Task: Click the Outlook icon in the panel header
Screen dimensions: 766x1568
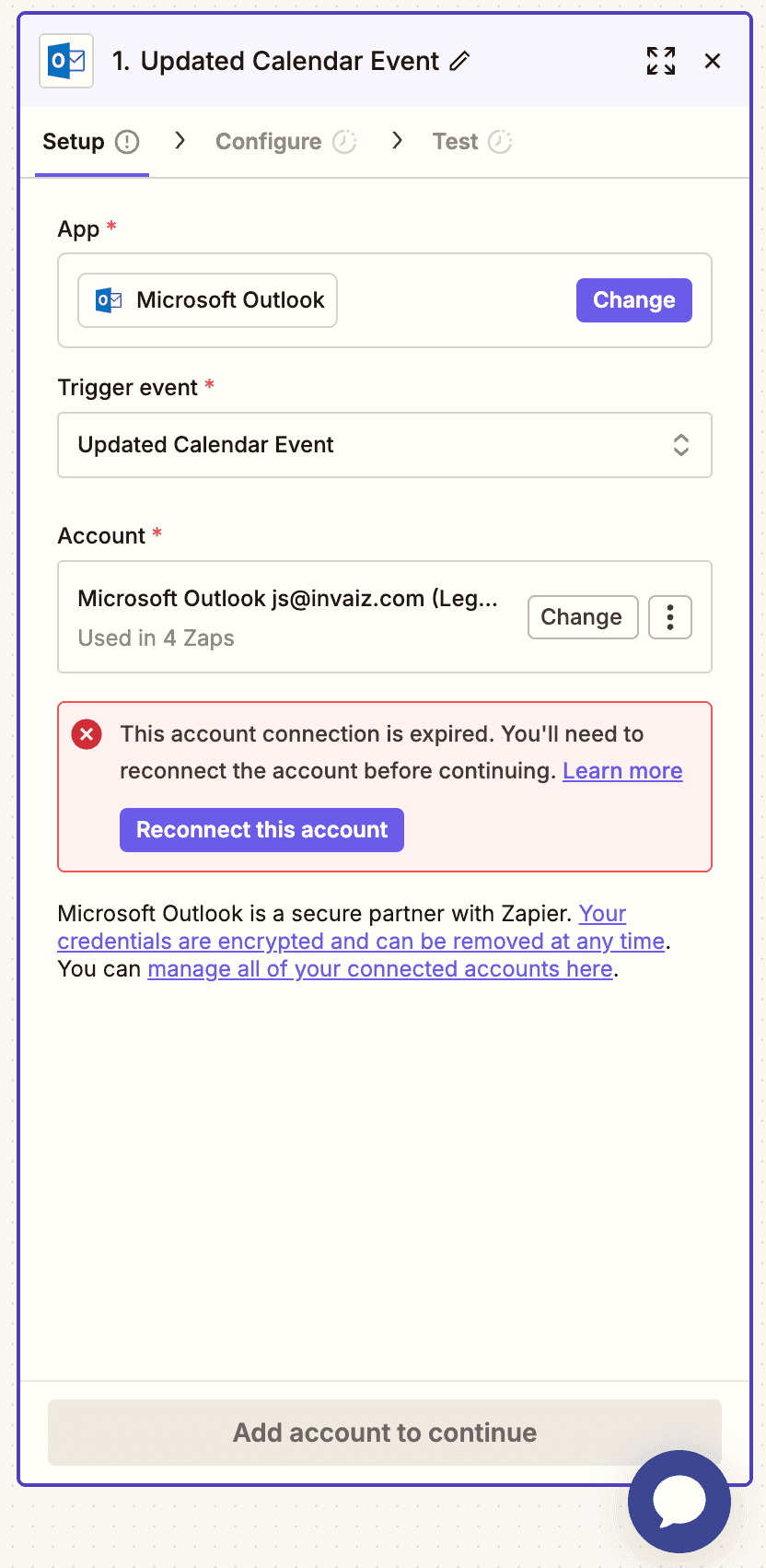Action: pos(66,61)
